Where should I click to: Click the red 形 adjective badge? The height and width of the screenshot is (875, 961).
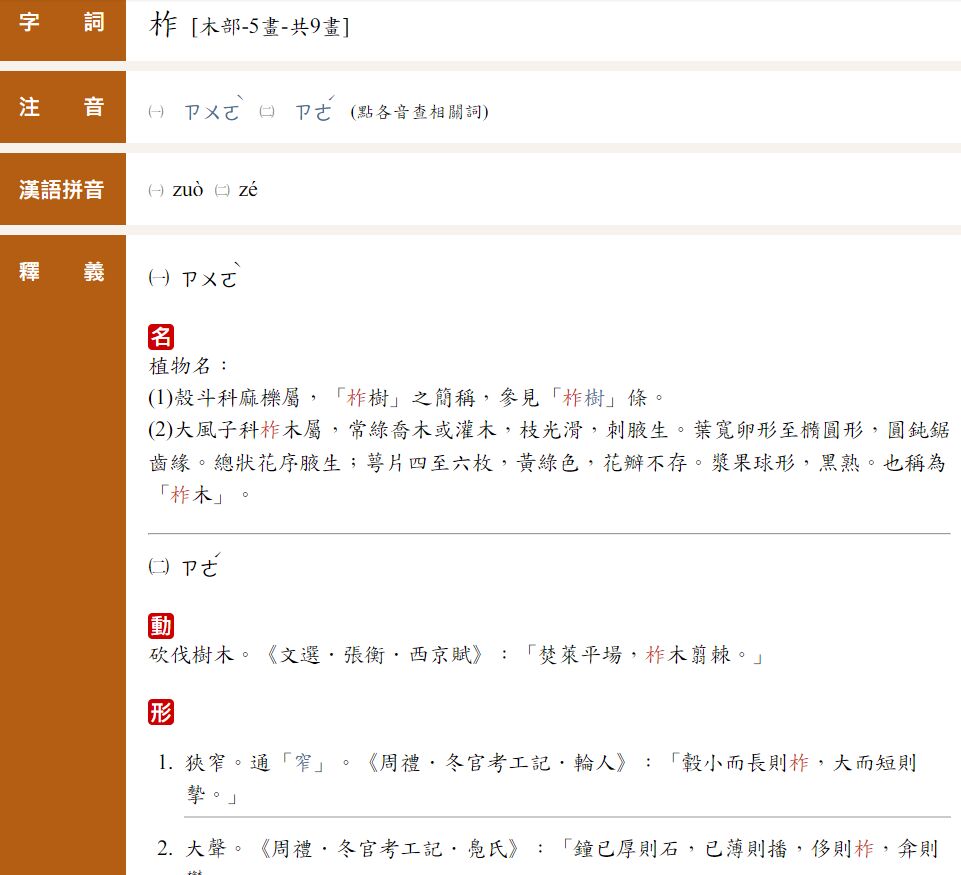(161, 712)
